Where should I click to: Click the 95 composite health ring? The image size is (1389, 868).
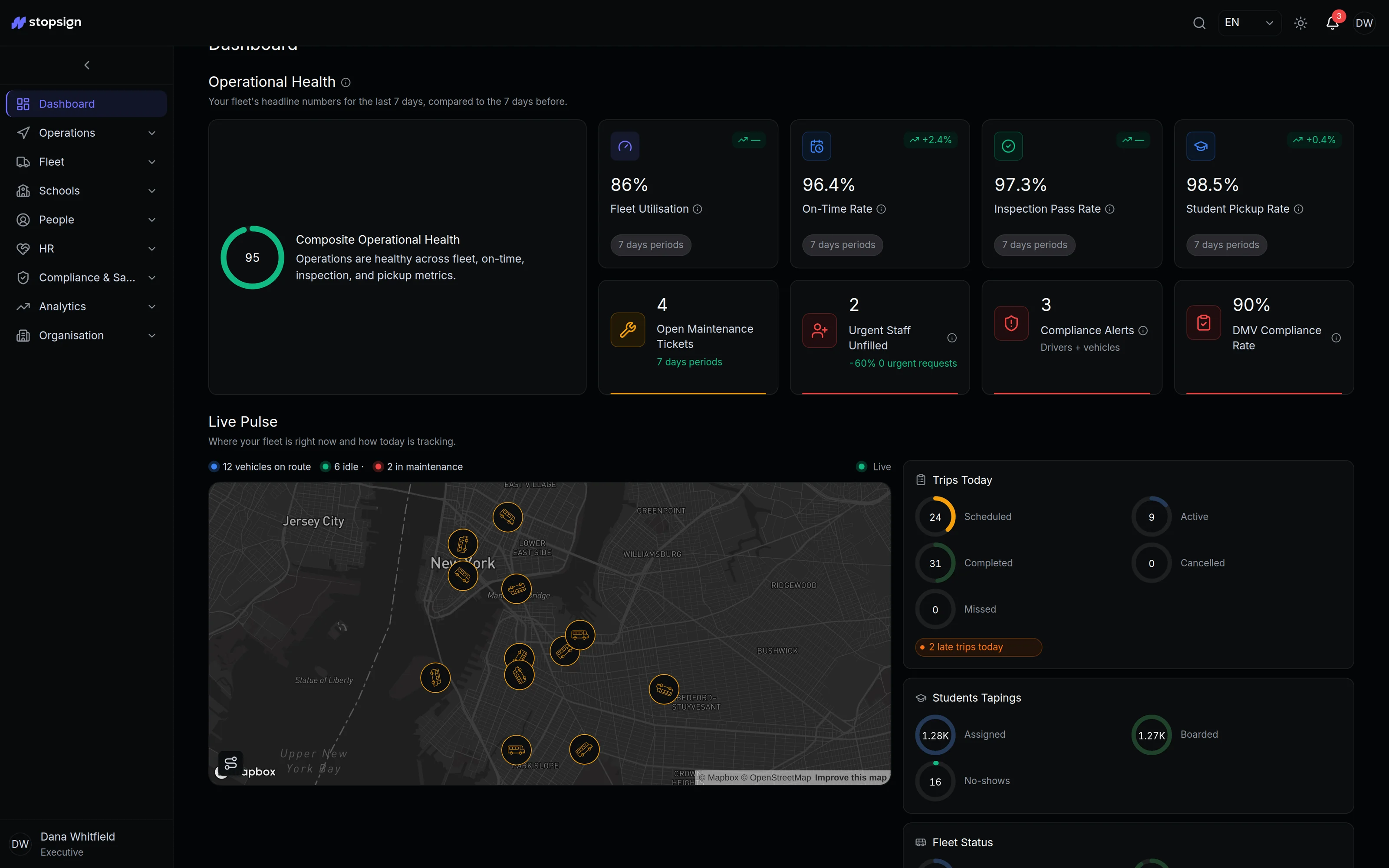[x=253, y=257]
